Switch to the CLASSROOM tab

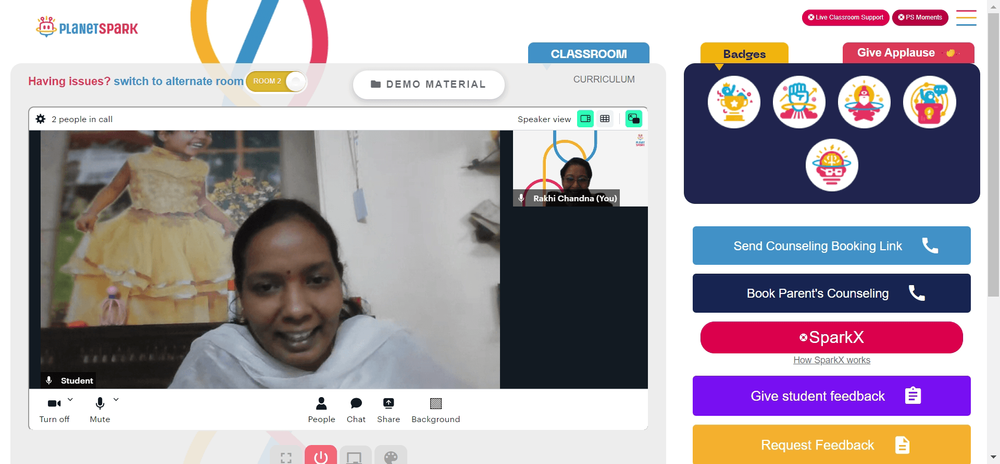click(589, 54)
